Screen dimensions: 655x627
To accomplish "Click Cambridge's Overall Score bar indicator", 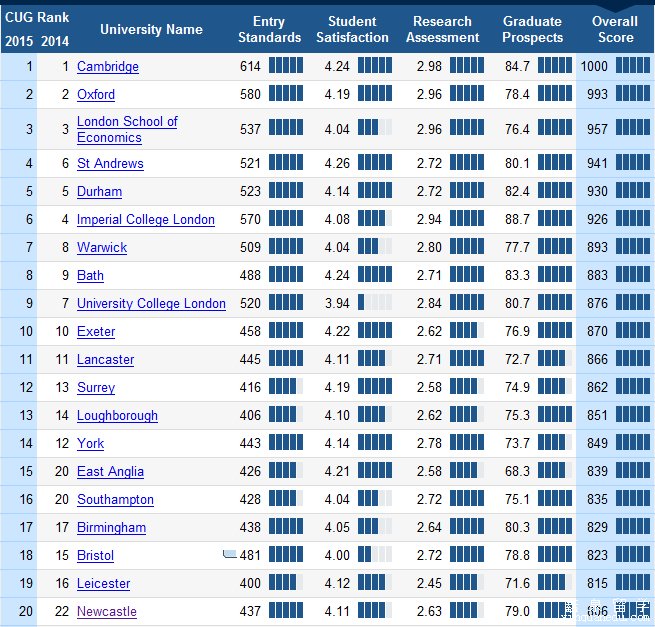I will tap(632, 66).
